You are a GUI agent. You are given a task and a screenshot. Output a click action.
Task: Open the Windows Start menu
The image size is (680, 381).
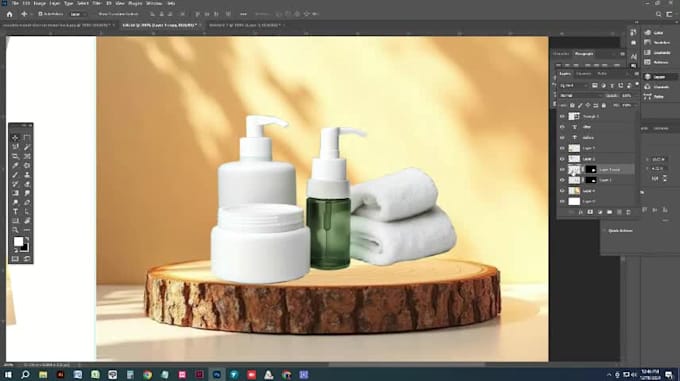click(x=8, y=374)
